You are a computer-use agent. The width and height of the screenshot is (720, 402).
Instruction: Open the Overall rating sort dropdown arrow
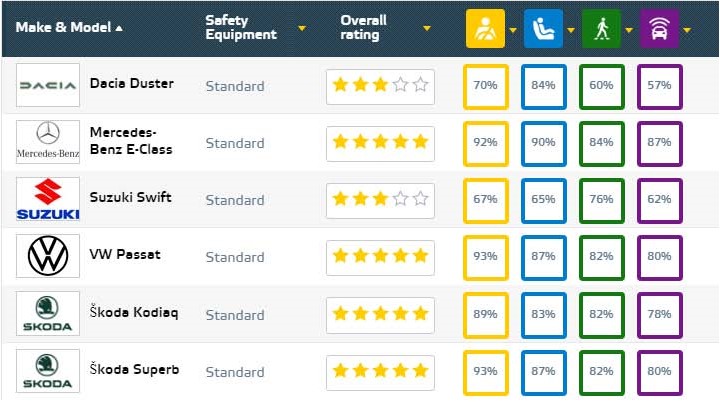pos(428,28)
